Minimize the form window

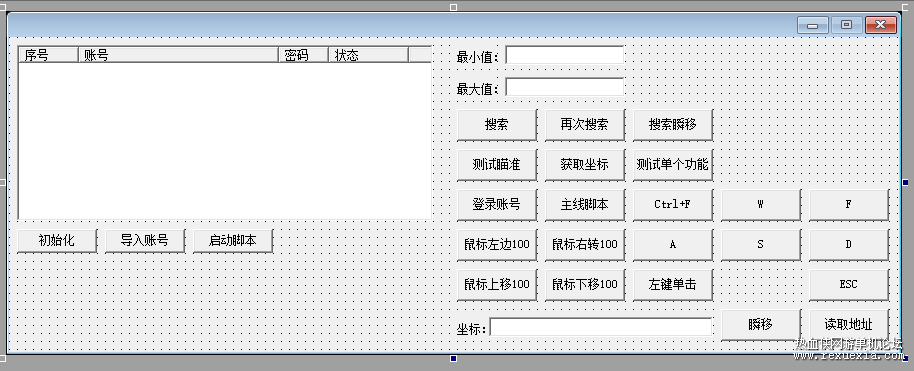(813, 25)
